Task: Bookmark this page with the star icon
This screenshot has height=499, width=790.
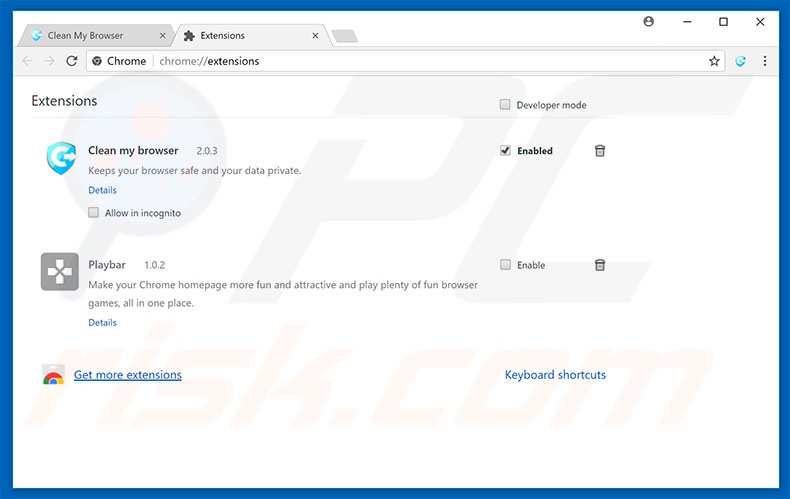Action: point(714,61)
